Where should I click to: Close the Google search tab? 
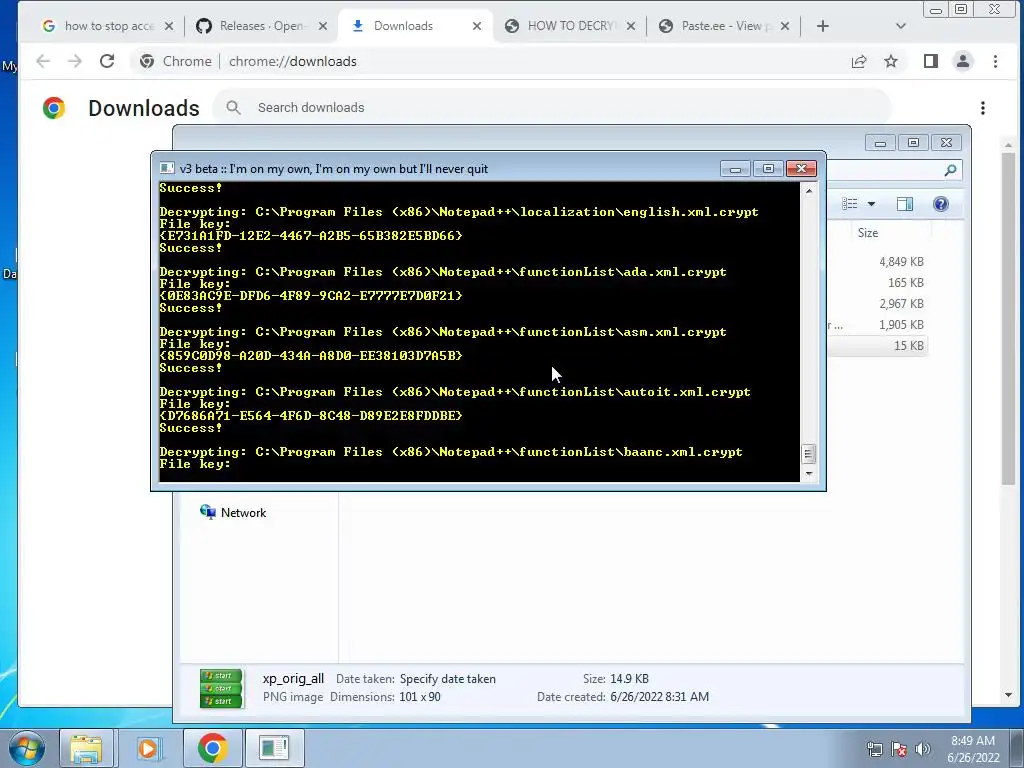[x=168, y=26]
